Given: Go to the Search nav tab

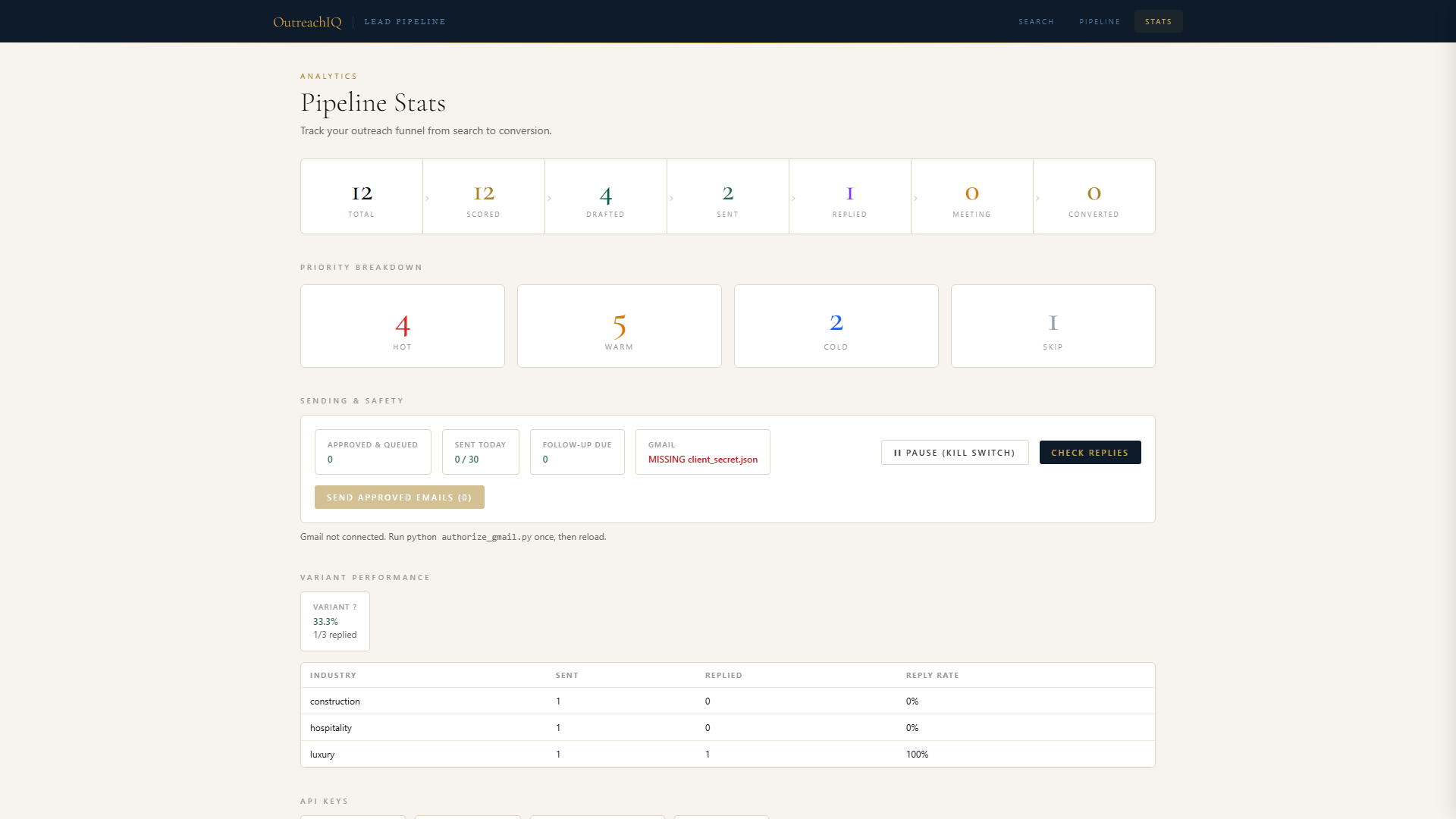Looking at the screenshot, I should (1036, 21).
